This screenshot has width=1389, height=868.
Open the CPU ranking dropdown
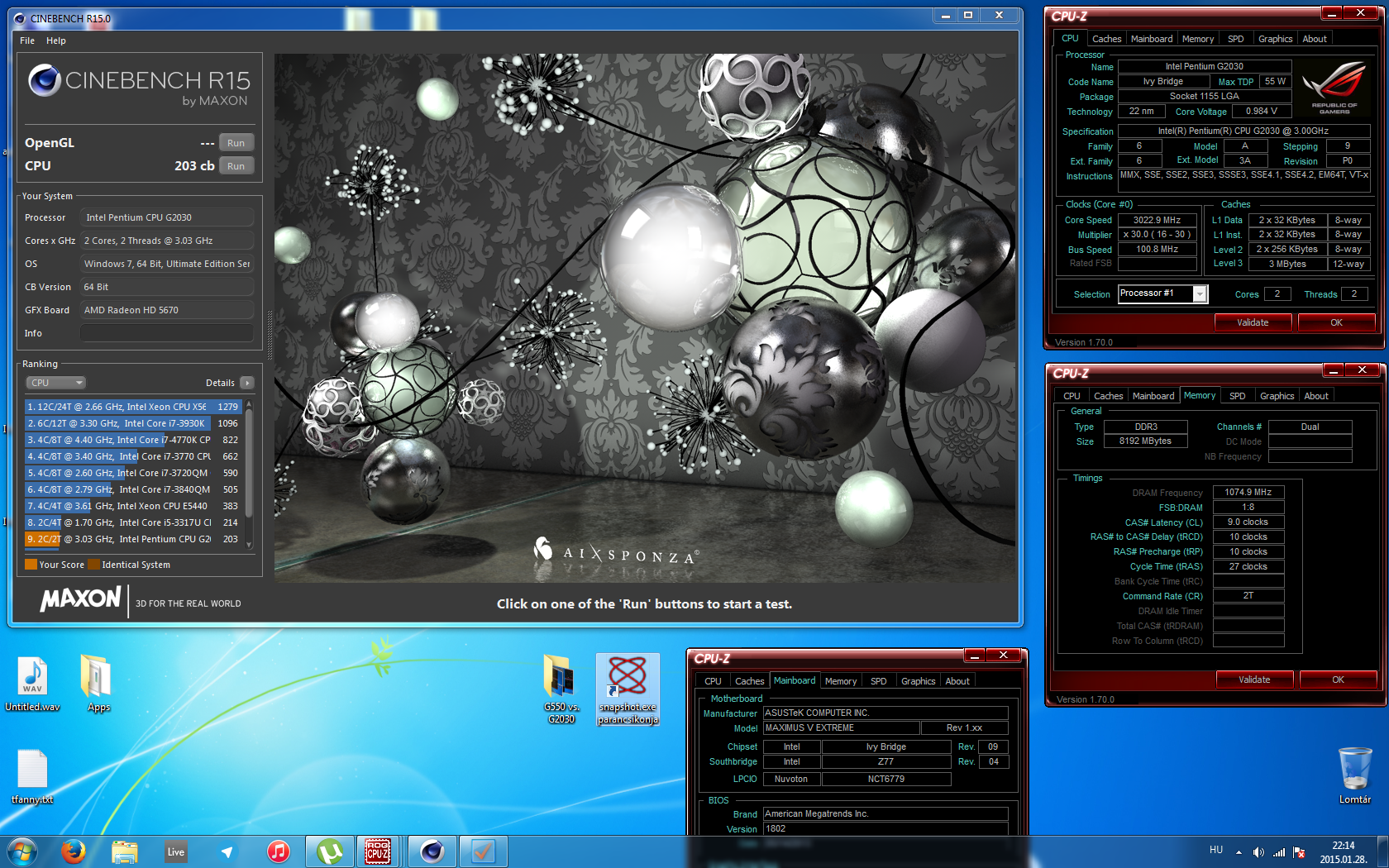tap(55, 383)
